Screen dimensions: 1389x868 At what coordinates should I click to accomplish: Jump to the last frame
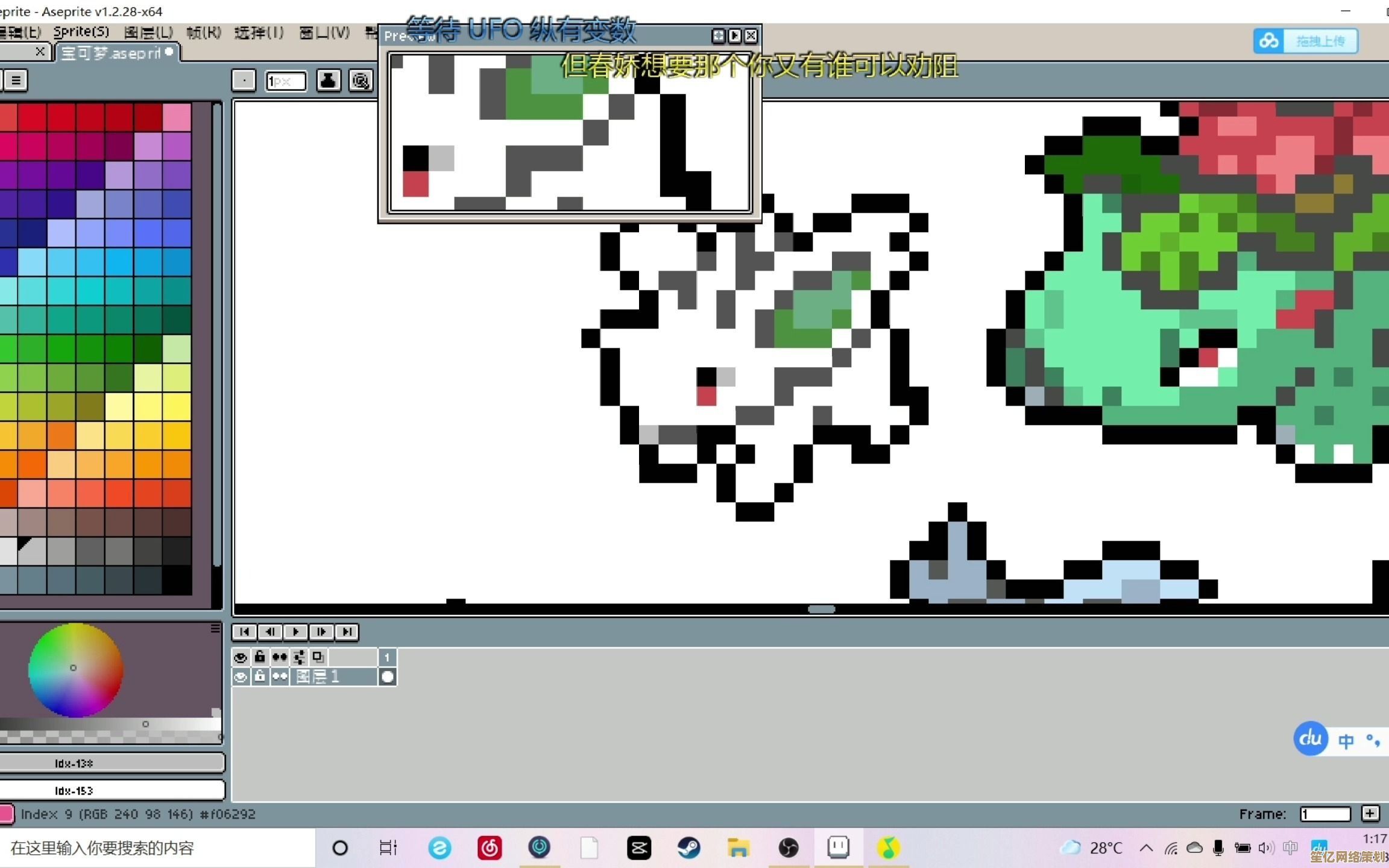click(347, 631)
